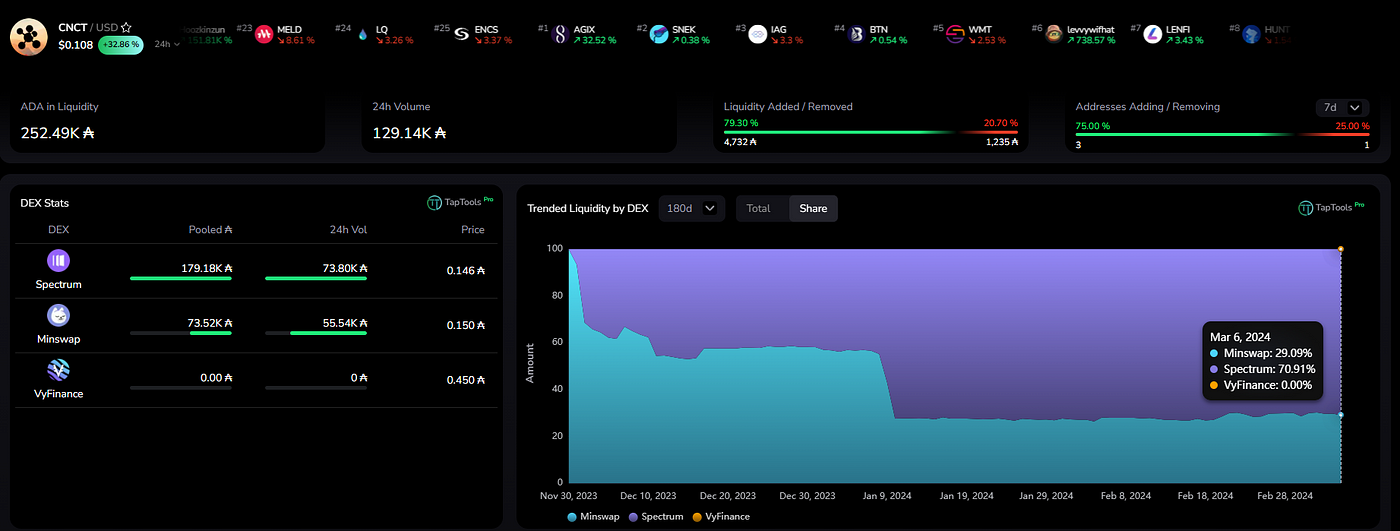The height and width of the screenshot is (531, 1400).
Task: Click the 20.70 % removed percentage
Action: (x=1002, y=122)
